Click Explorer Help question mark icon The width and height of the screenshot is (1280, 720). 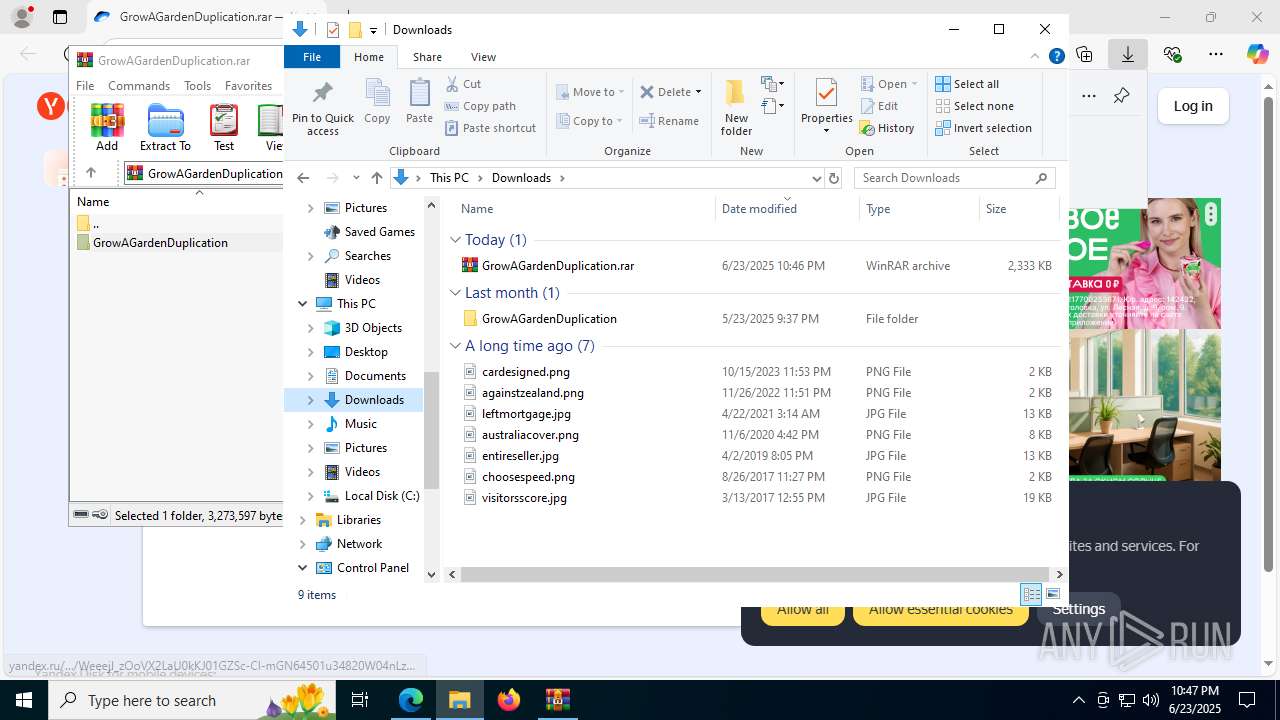pyautogui.click(x=1057, y=57)
